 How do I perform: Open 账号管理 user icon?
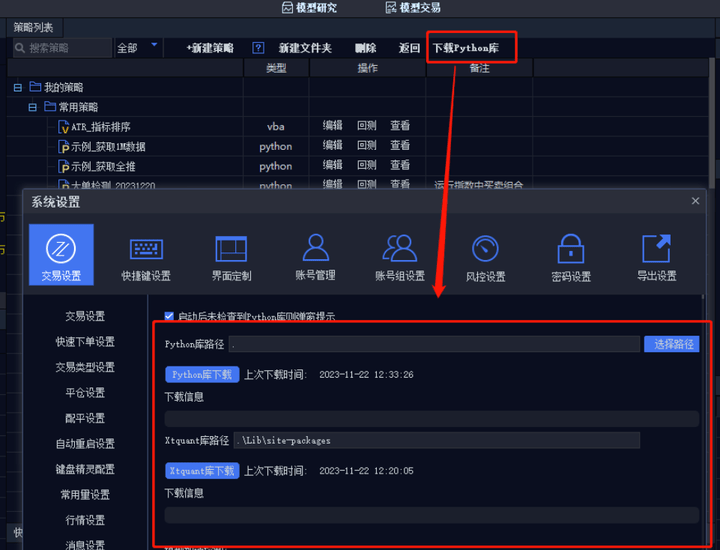tap(315, 248)
